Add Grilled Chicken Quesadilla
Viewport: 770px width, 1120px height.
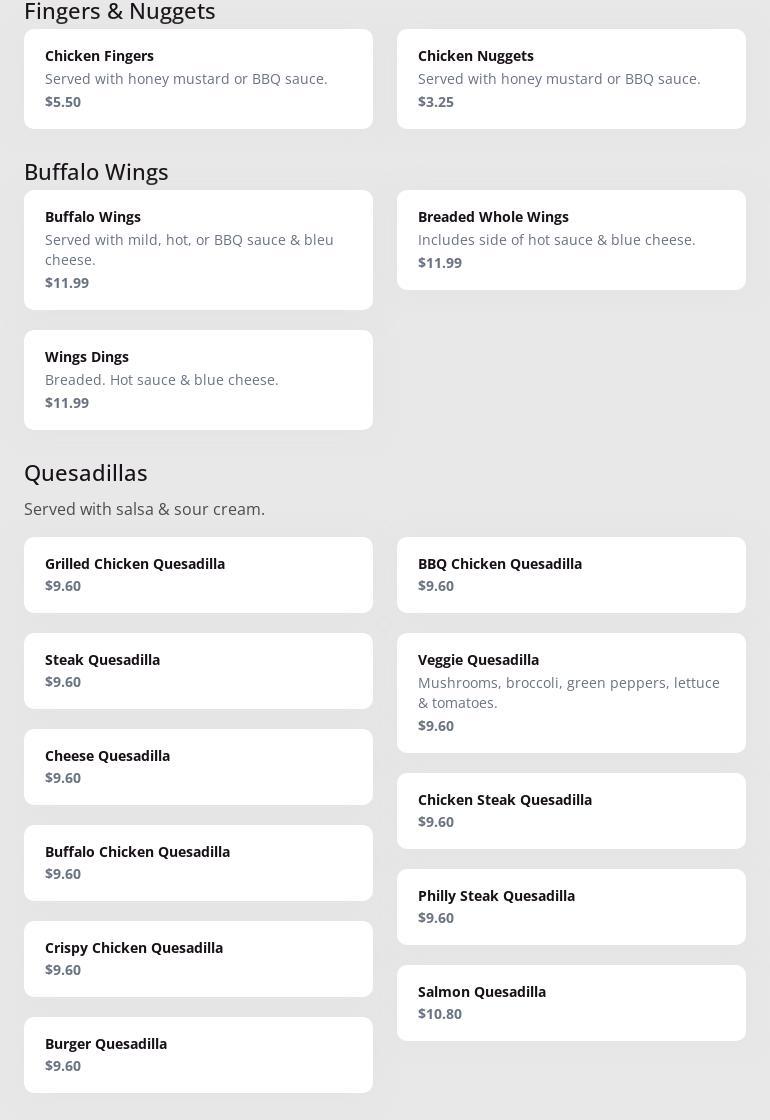(198, 575)
